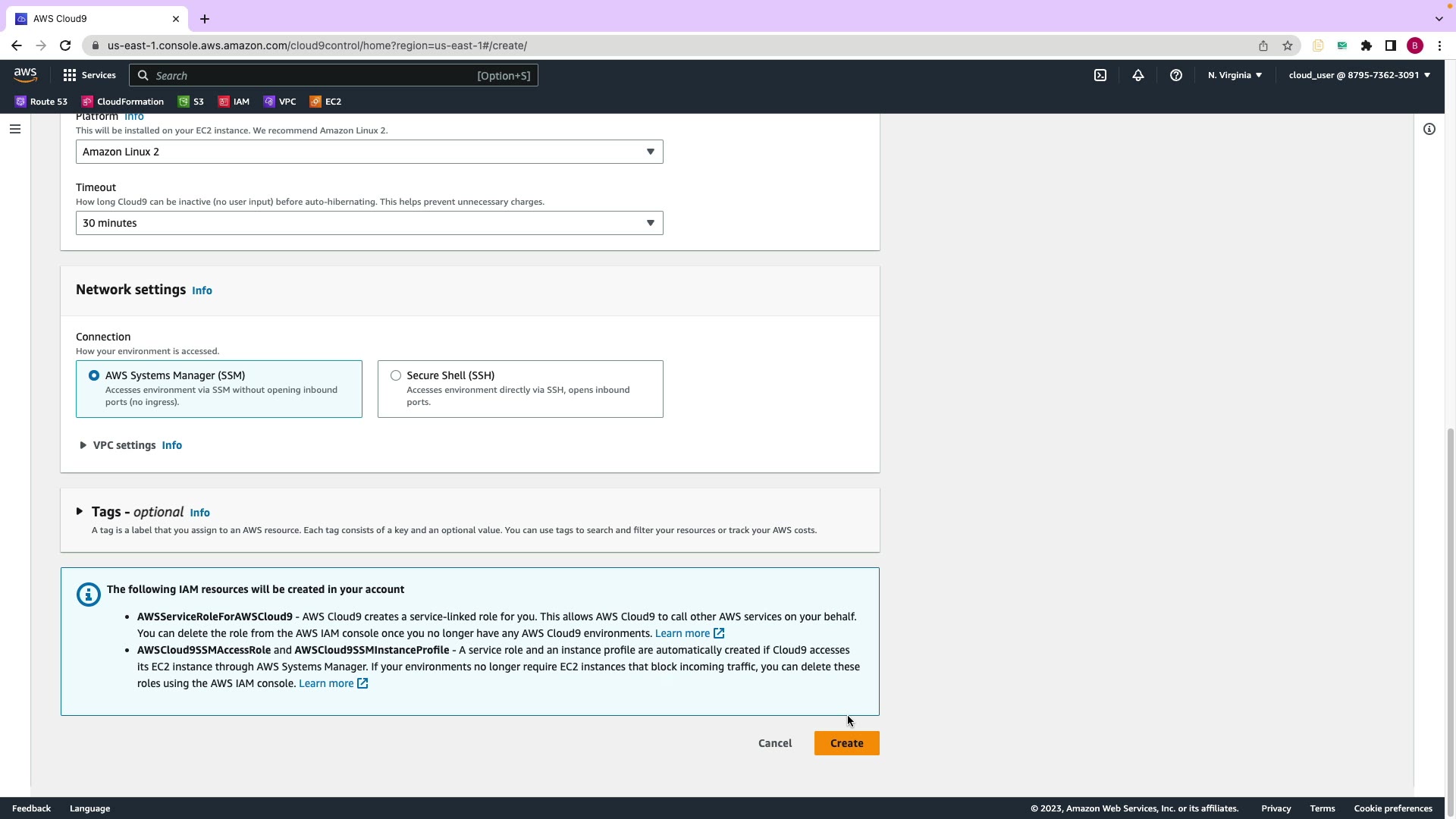Select Secure Shell (SSH) connection option

click(396, 375)
